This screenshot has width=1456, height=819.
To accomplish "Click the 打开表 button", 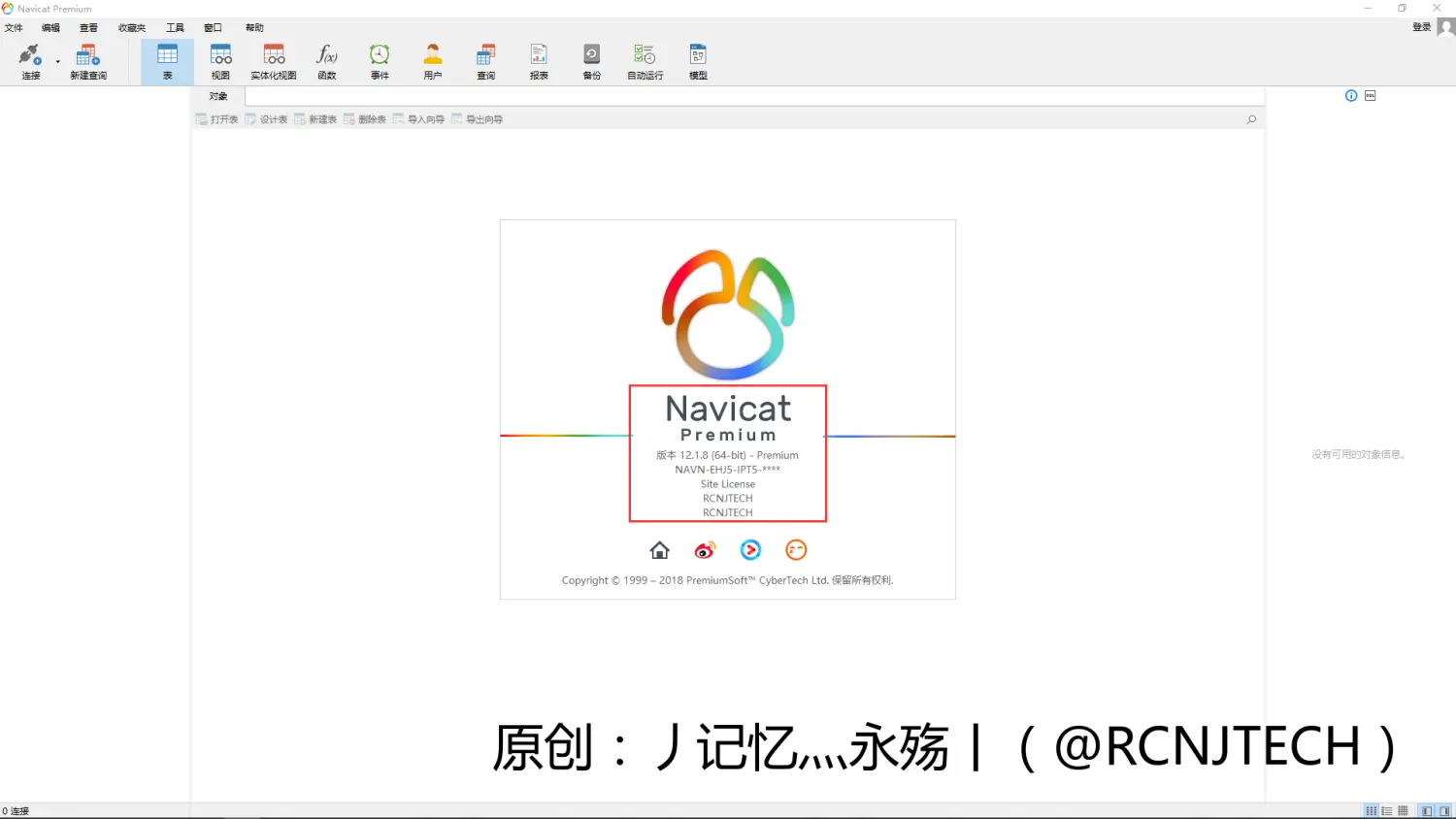I will click(216, 119).
